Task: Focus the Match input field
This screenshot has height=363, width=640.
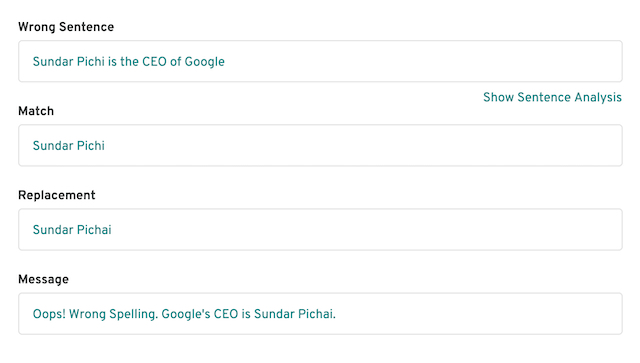Action: click(x=320, y=145)
